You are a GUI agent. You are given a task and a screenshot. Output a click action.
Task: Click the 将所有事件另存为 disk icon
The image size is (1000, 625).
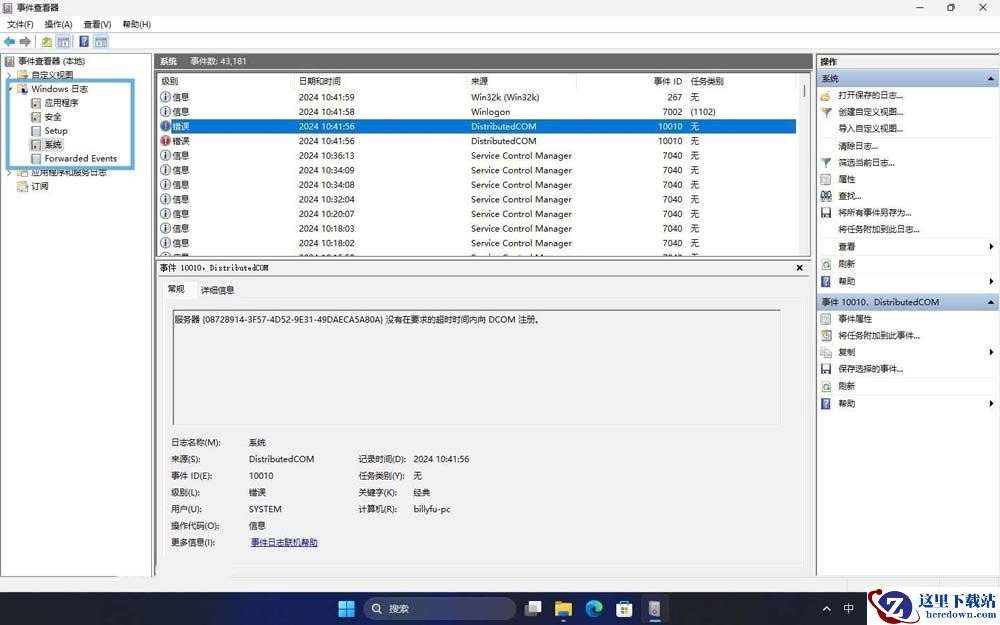coord(826,212)
